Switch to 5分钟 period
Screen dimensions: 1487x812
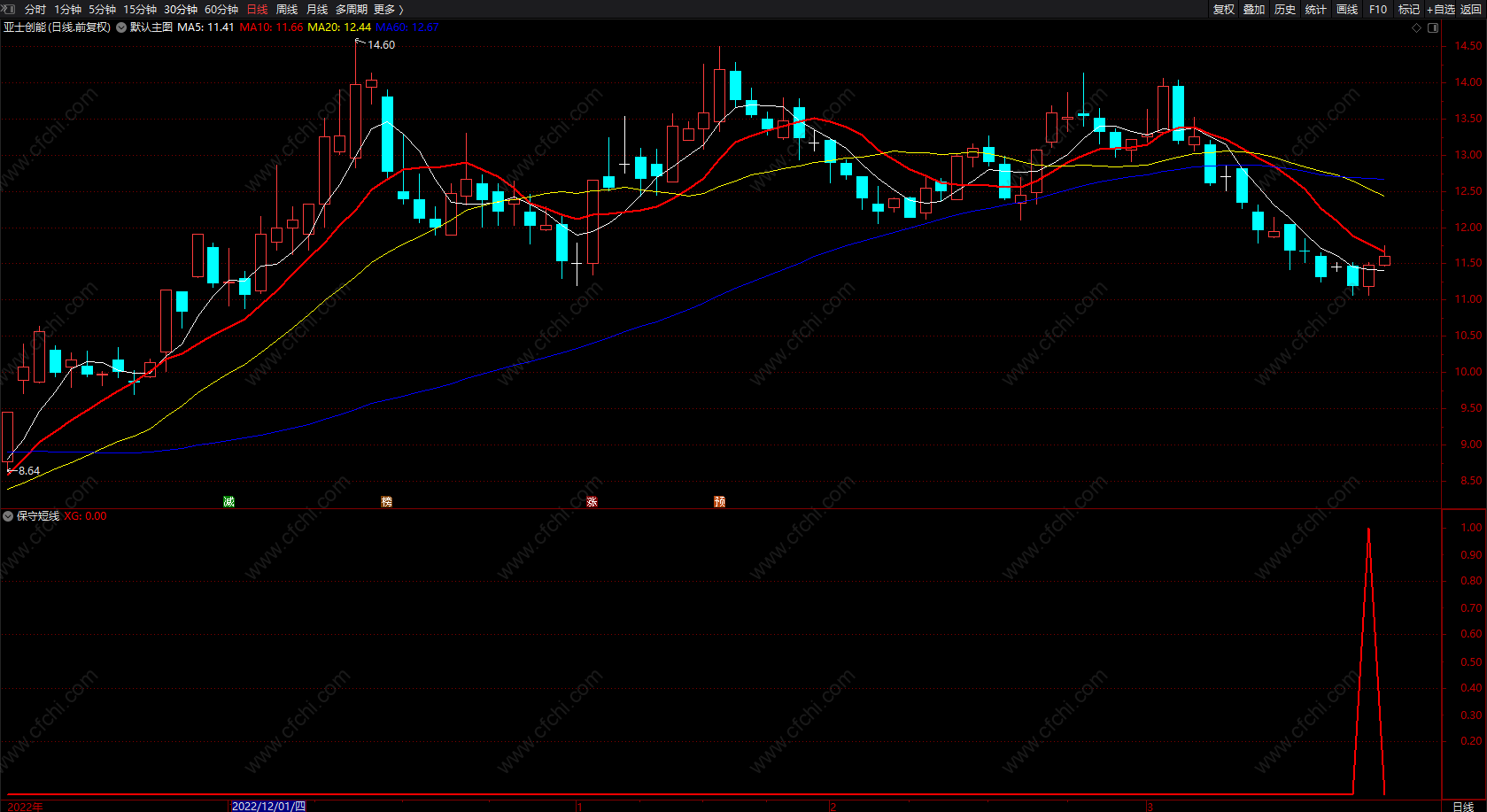102,9
